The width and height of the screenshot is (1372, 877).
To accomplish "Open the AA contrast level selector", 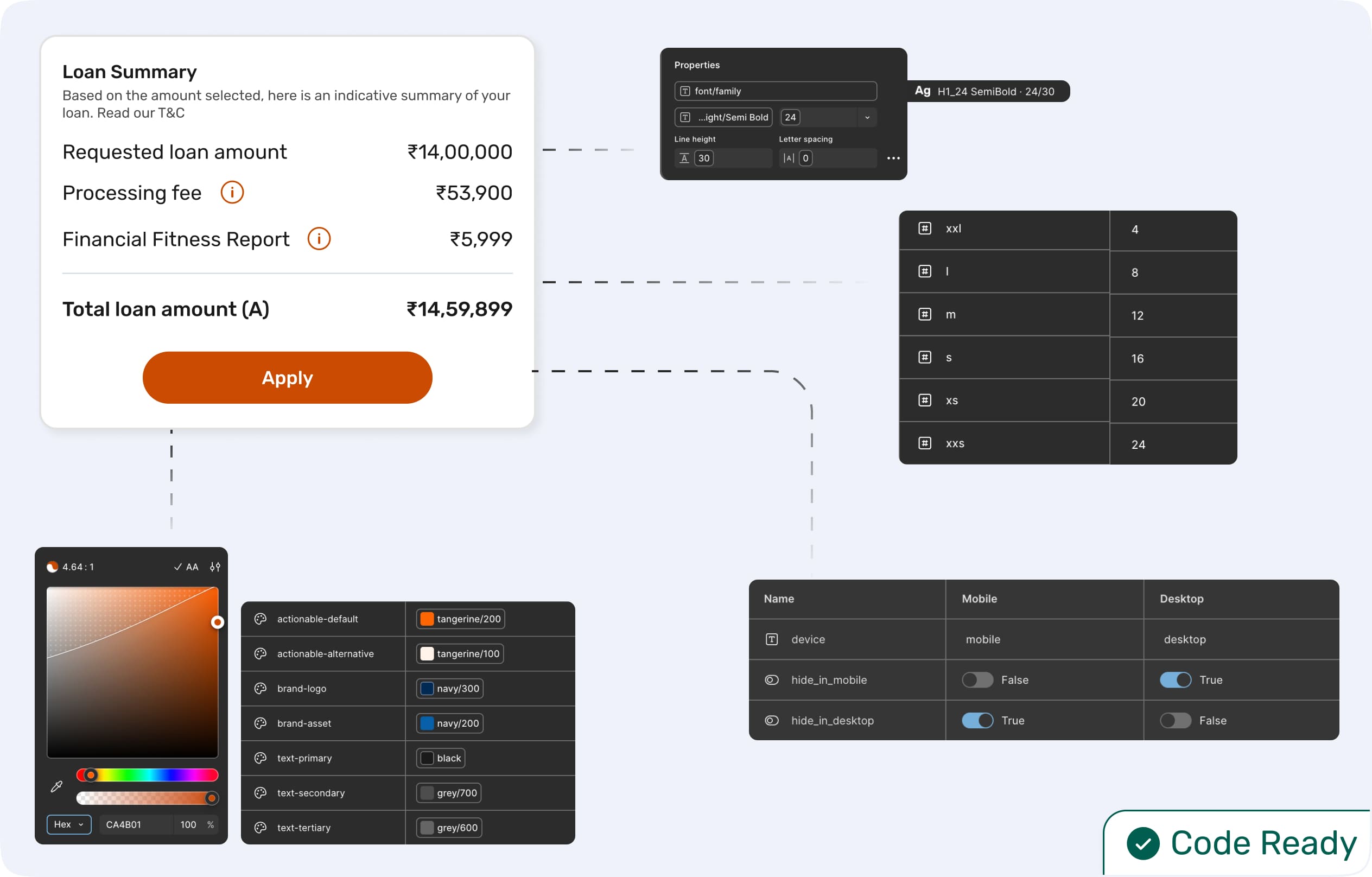I will [x=186, y=567].
